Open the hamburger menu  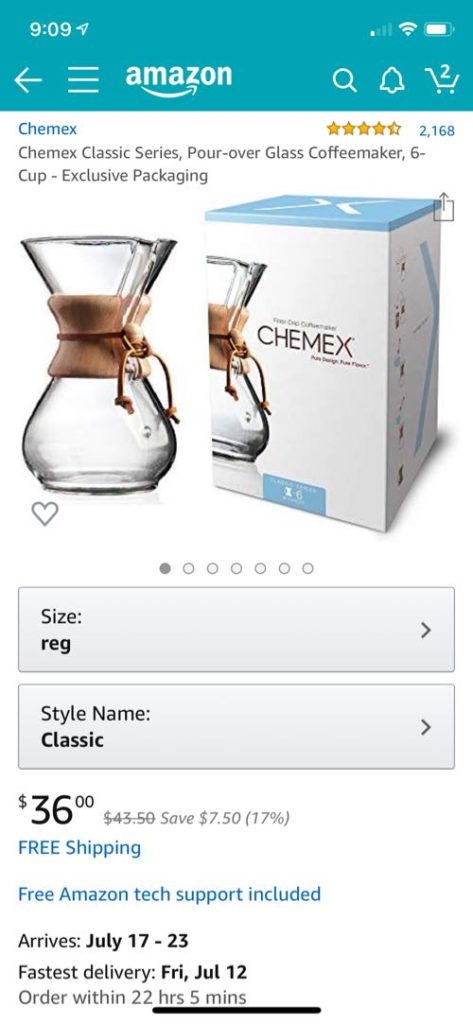(x=82, y=80)
